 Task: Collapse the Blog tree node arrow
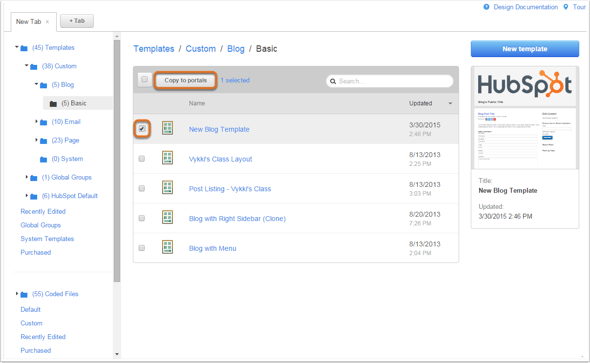click(x=36, y=84)
